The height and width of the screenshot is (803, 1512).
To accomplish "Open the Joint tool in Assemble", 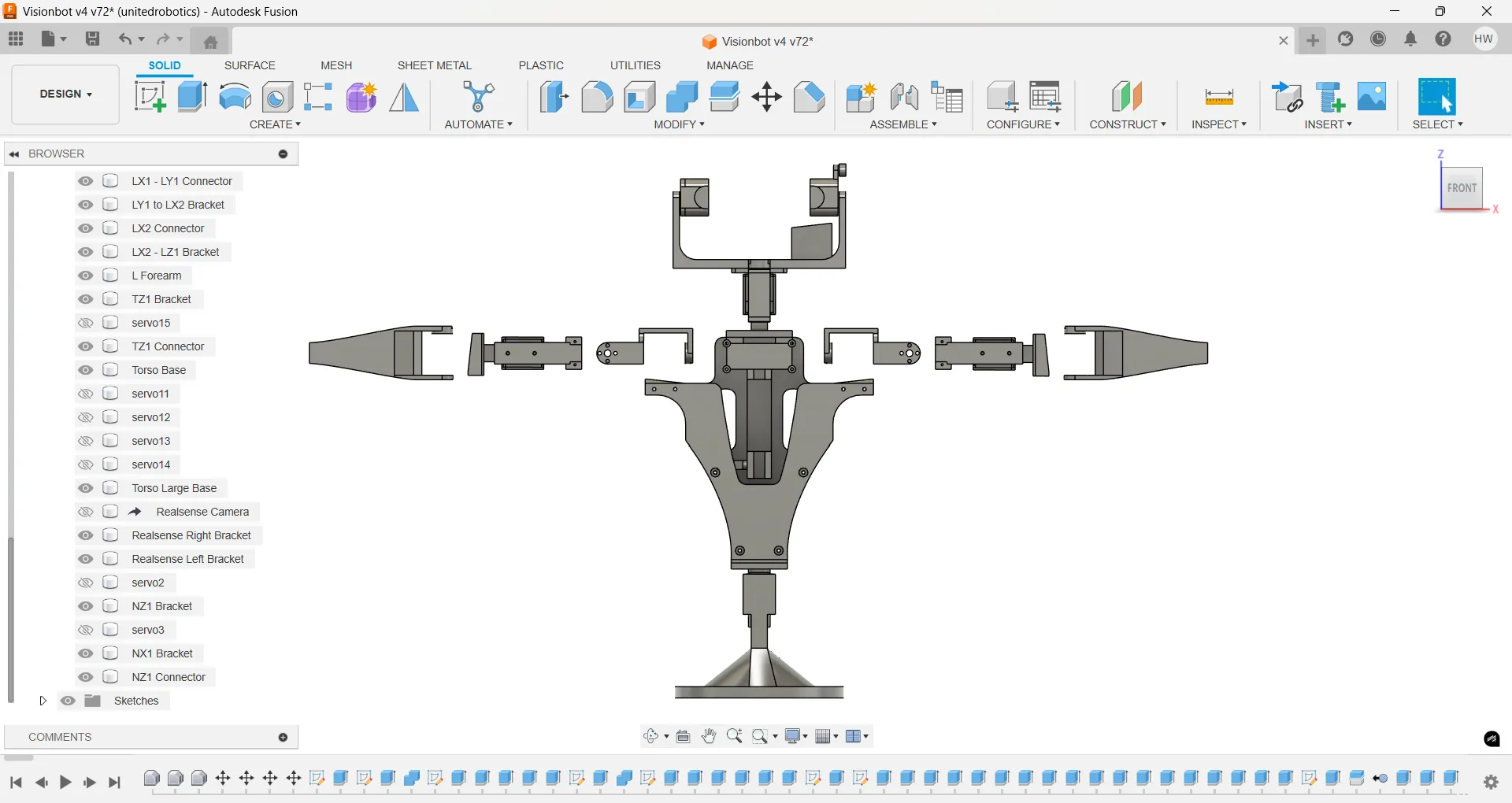I will click(904, 97).
